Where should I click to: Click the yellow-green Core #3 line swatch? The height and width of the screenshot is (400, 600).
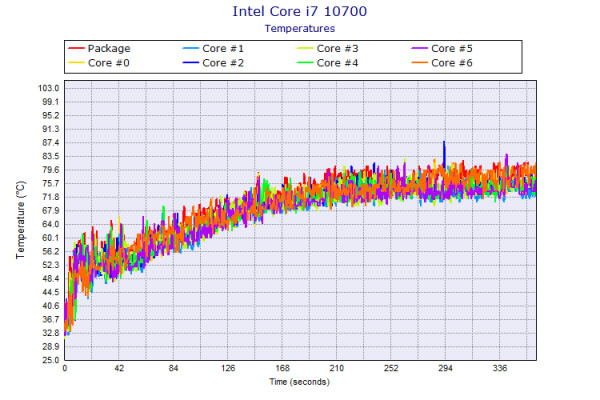305,49
